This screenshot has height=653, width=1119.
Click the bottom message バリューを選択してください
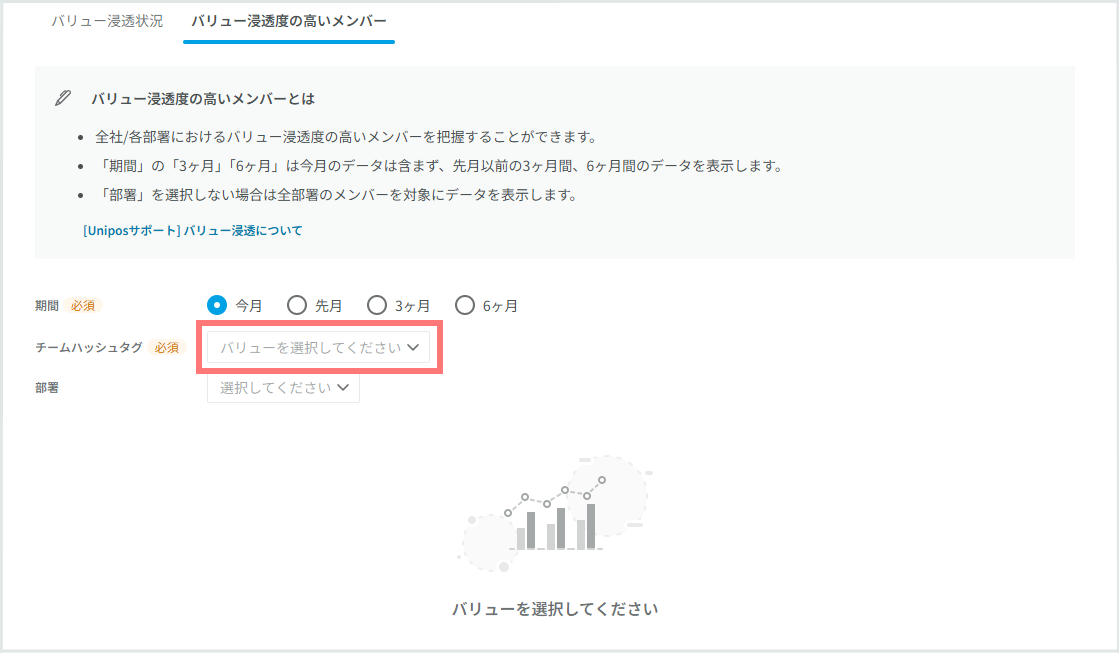pyautogui.click(x=555, y=609)
